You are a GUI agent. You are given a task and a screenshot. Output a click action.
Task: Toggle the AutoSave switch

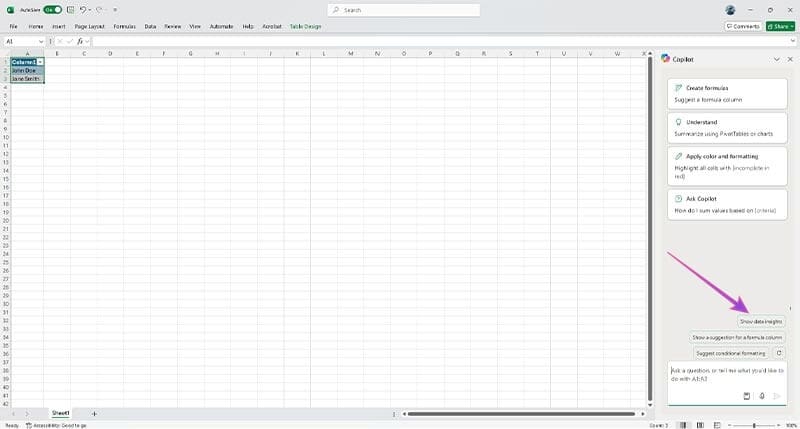tap(52, 9)
